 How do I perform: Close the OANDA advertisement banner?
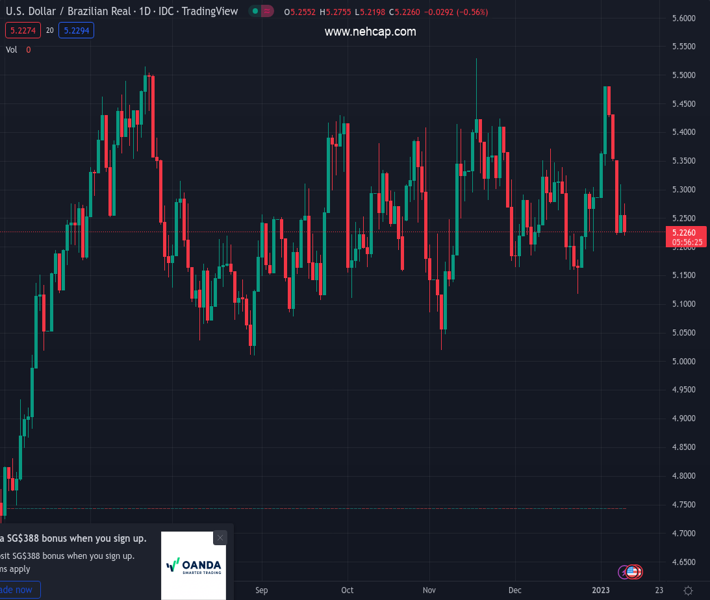click(x=220, y=538)
